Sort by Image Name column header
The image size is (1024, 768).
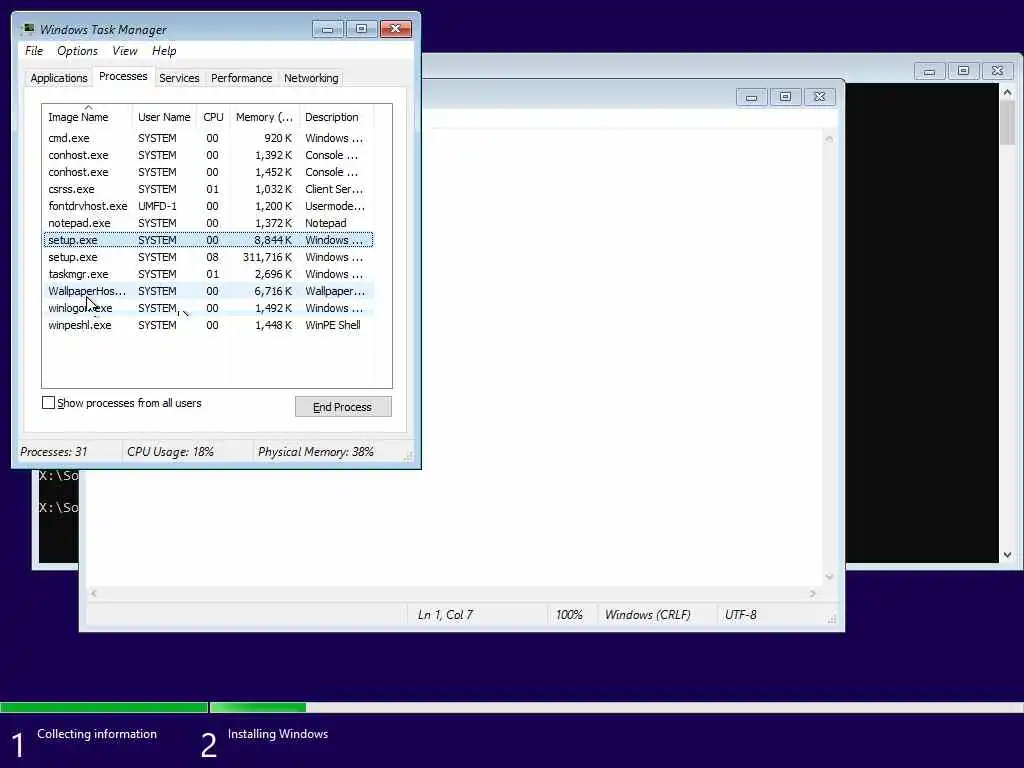pyautogui.click(x=87, y=117)
